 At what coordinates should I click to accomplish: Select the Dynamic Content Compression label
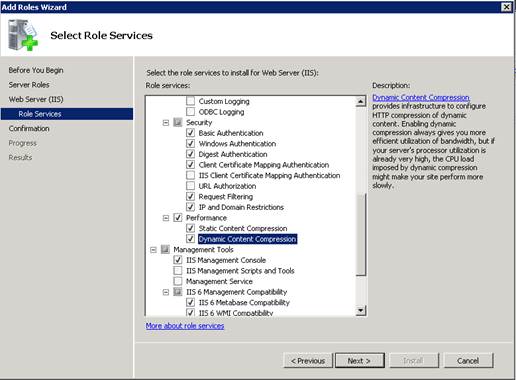pos(247,239)
